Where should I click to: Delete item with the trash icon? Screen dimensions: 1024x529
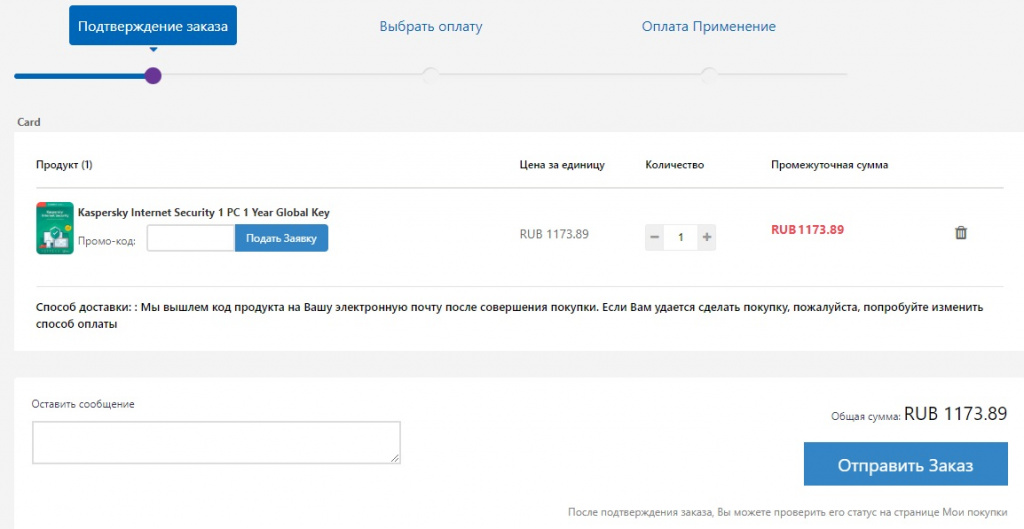point(961,233)
